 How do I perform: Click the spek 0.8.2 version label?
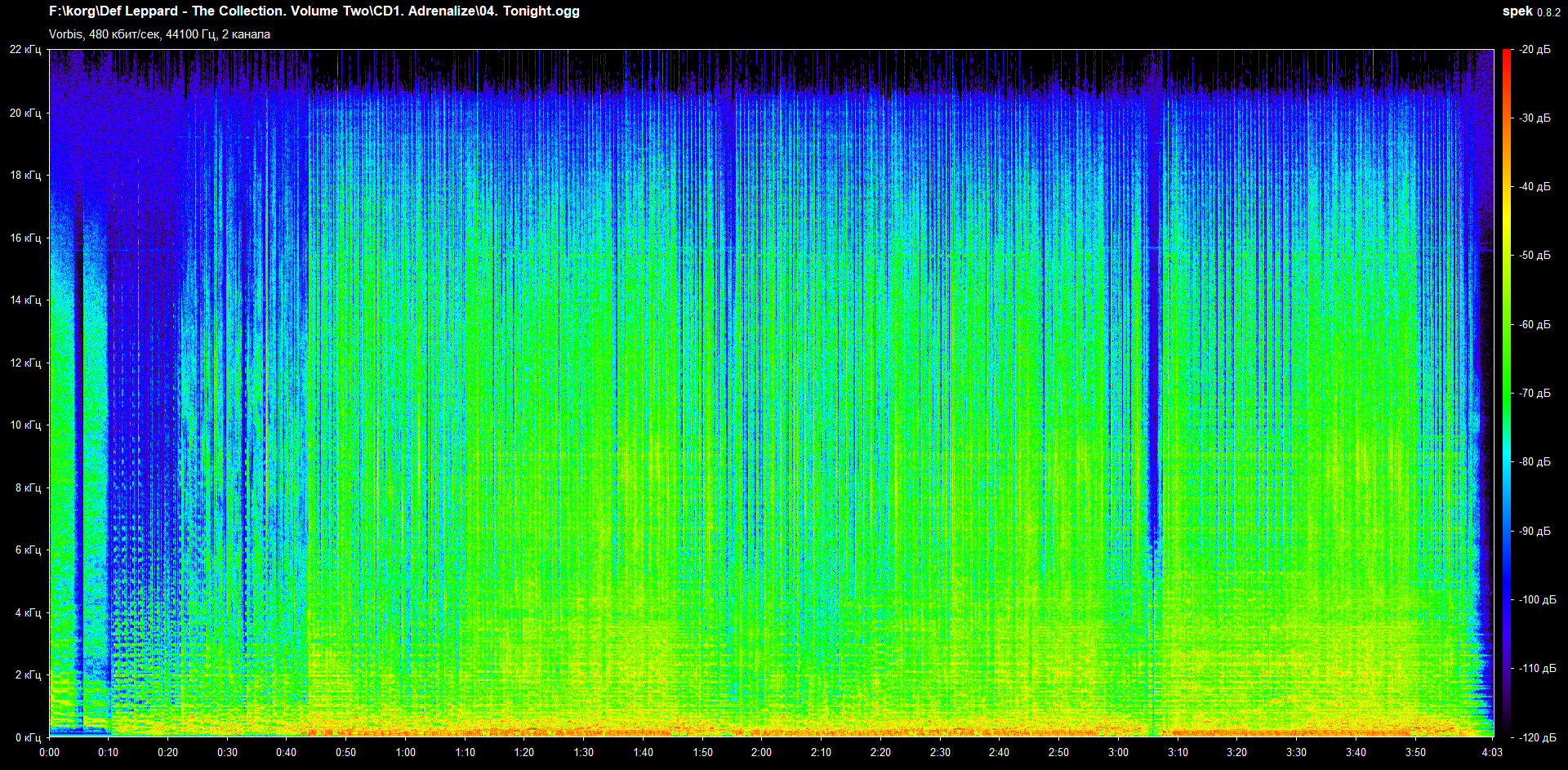[1530, 11]
